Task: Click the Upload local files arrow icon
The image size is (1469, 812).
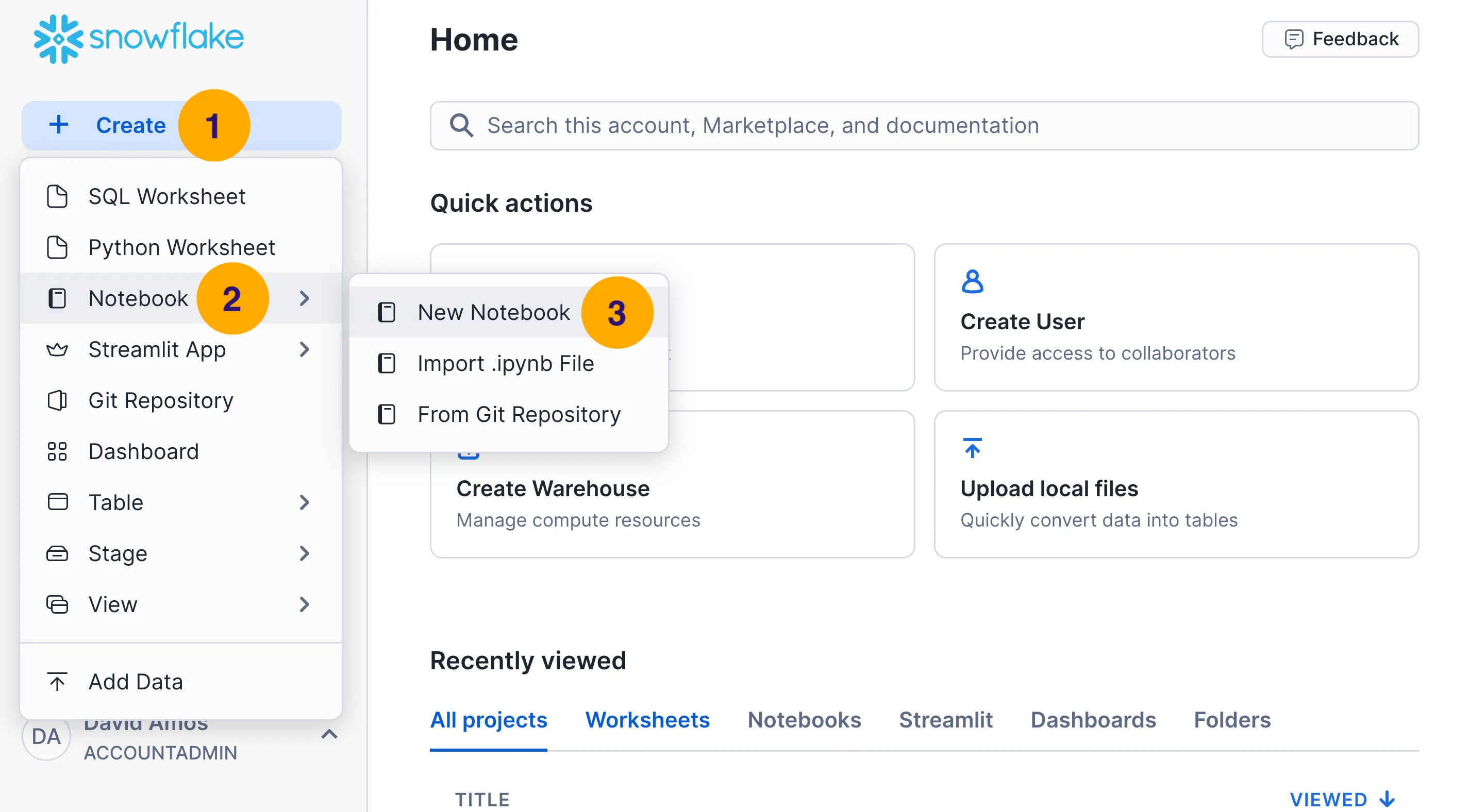Action: pos(972,448)
